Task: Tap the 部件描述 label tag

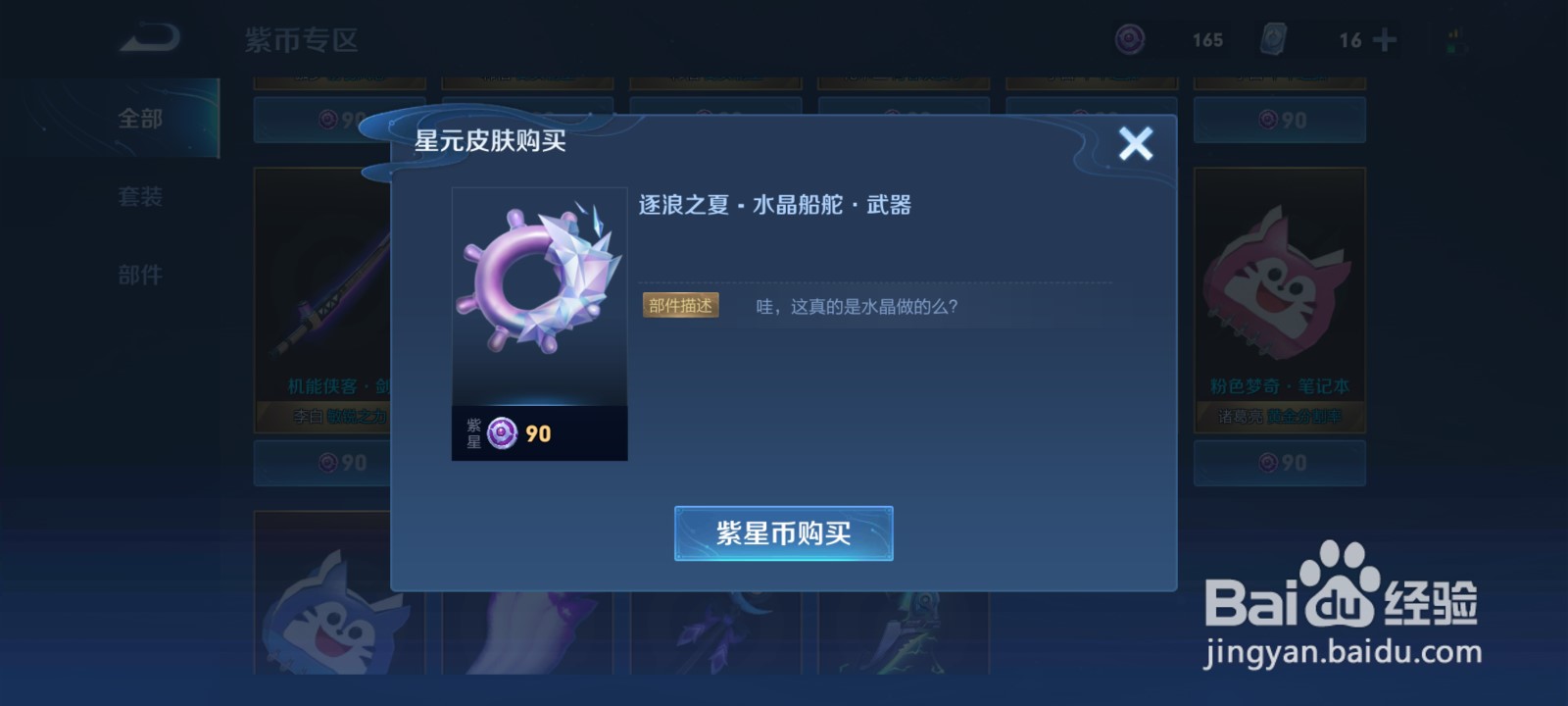Action: click(x=680, y=305)
